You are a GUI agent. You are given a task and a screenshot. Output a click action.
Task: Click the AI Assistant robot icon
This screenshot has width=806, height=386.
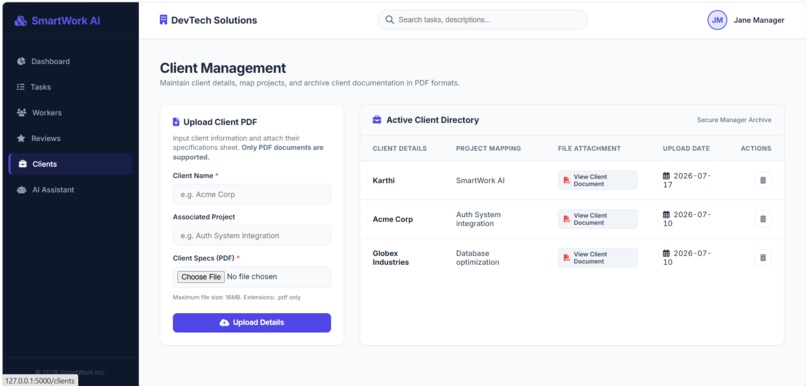22,190
